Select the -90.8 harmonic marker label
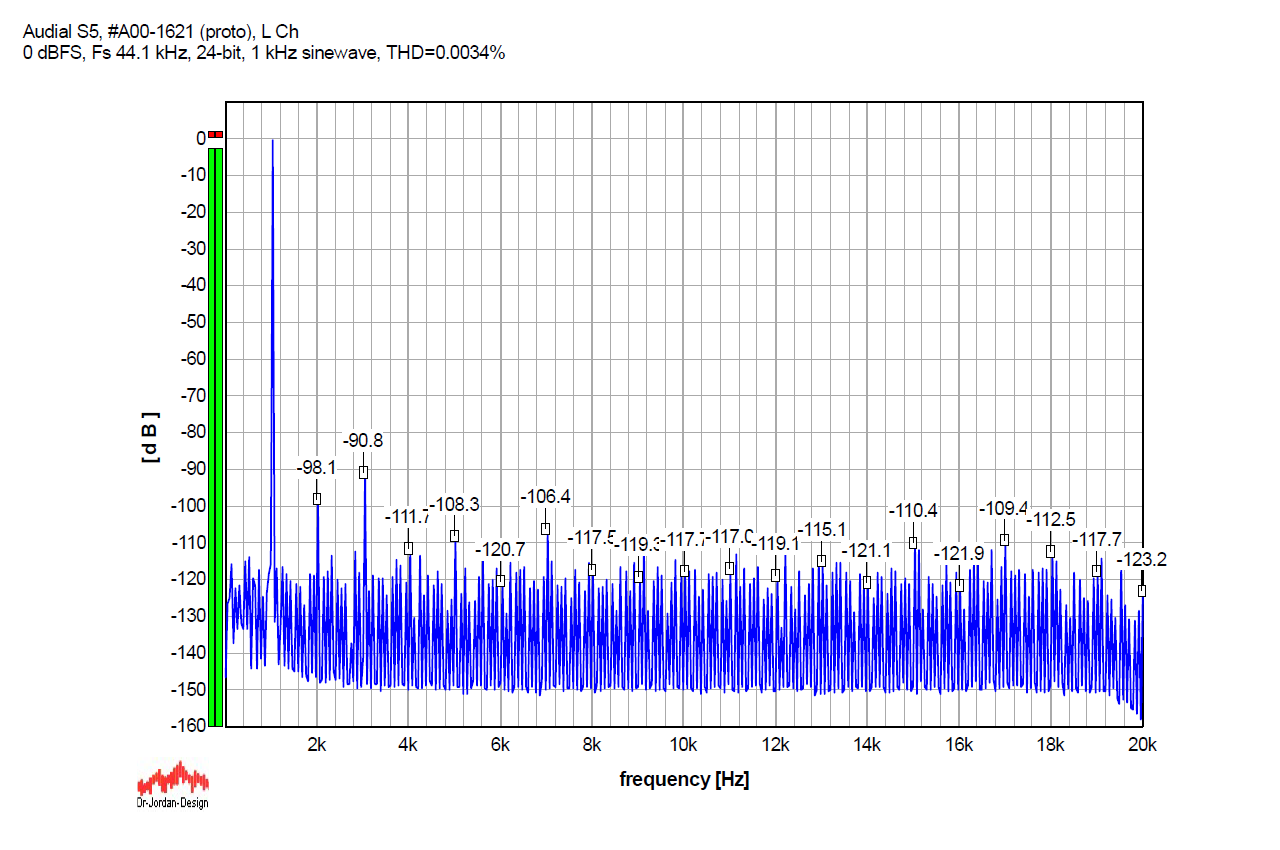 tap(362, 441)
